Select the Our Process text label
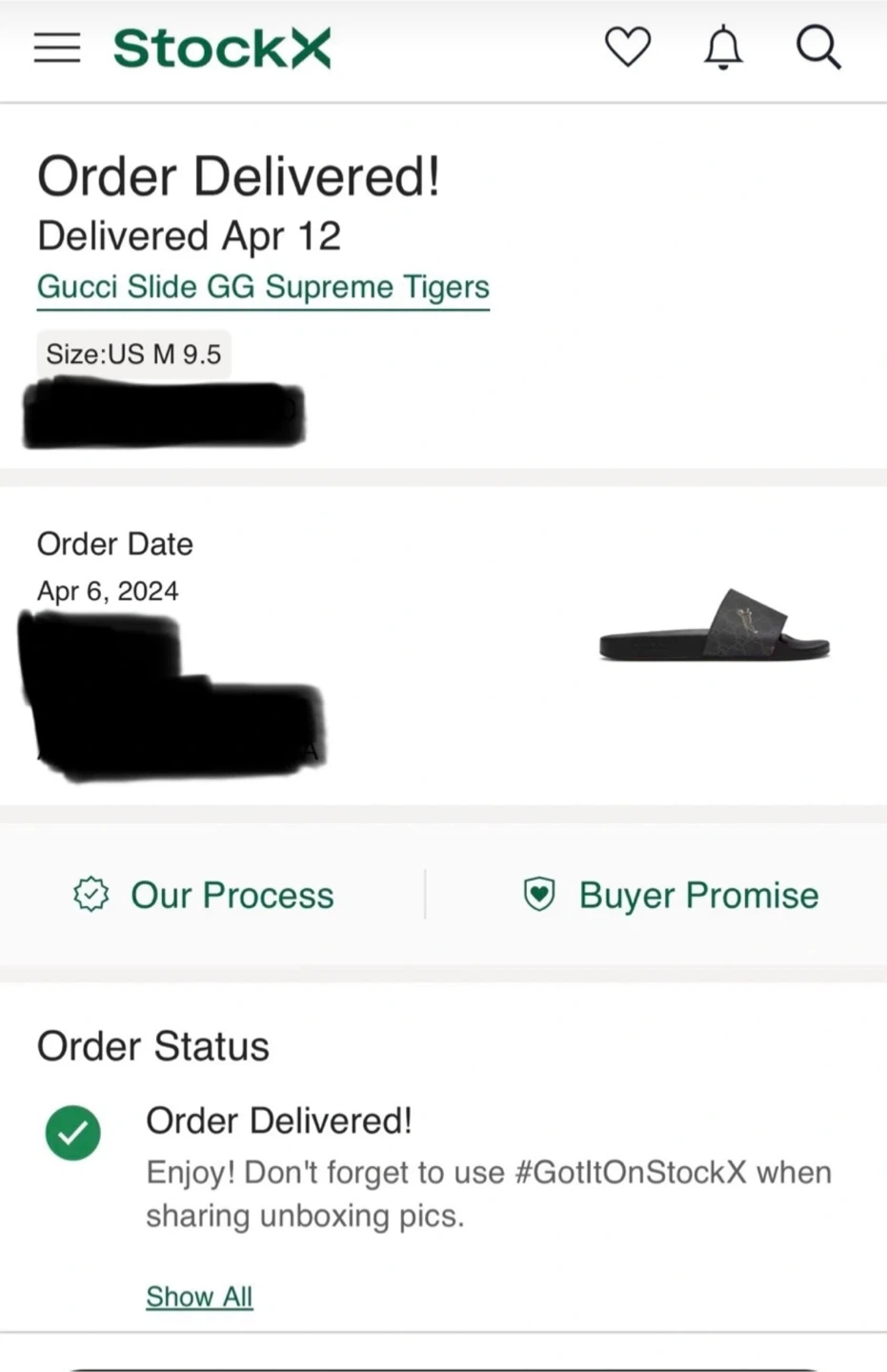This screenshot has width=887, height=1372. [x=232, y=896]
